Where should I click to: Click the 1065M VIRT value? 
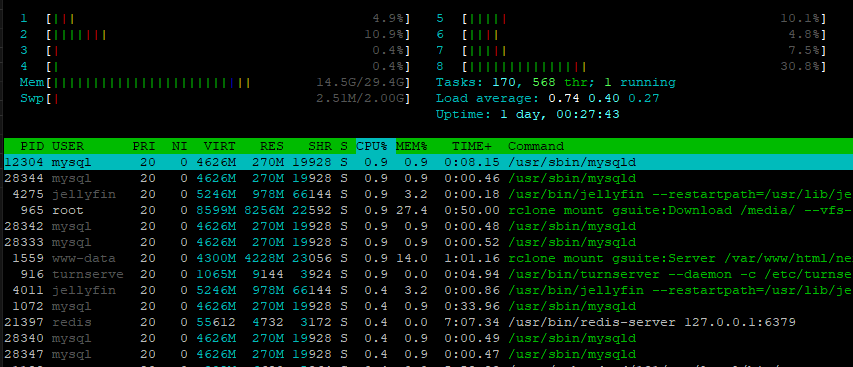216,274
